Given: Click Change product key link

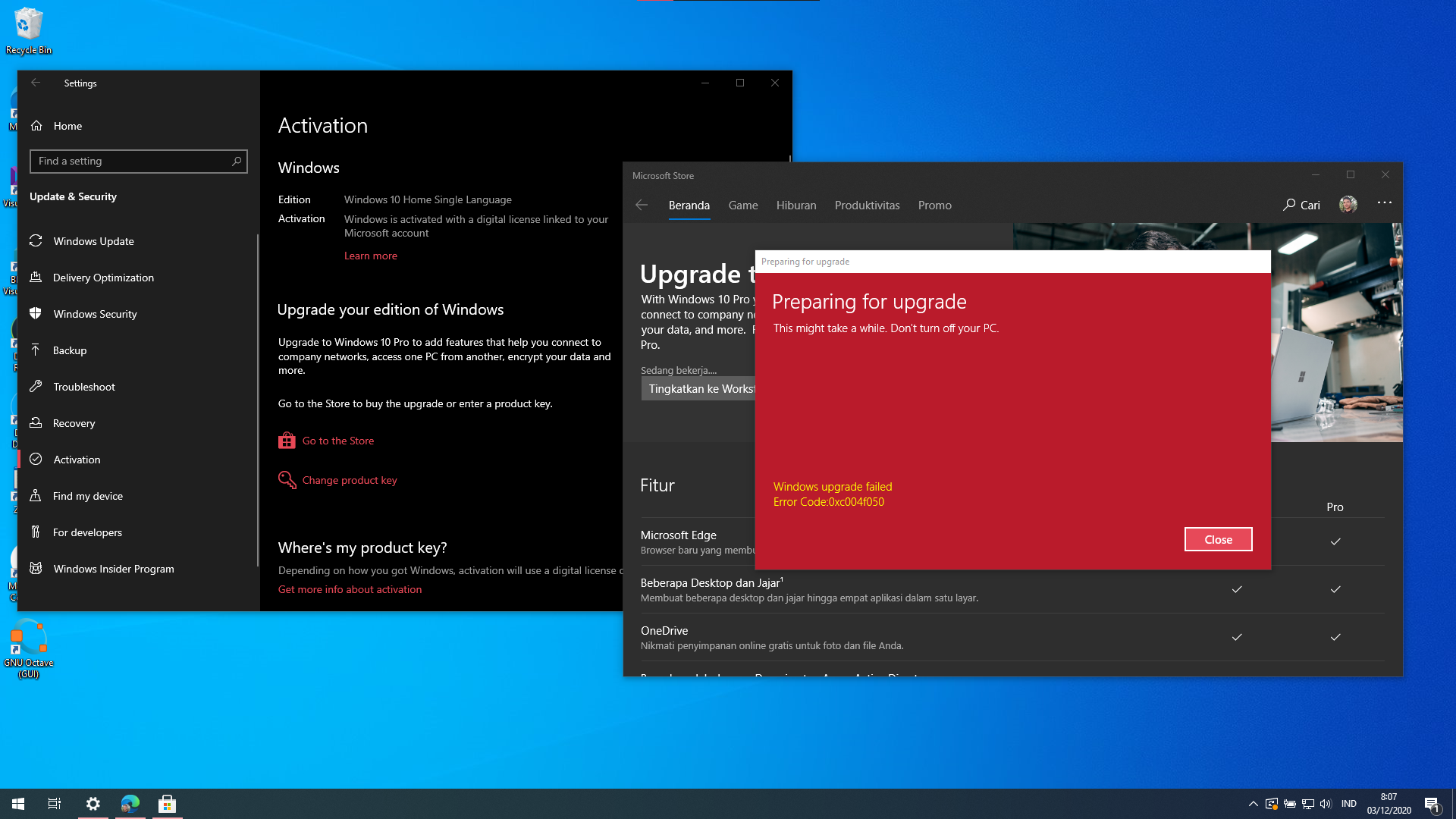Looking at the screenshot, I should tap(350, 480).
